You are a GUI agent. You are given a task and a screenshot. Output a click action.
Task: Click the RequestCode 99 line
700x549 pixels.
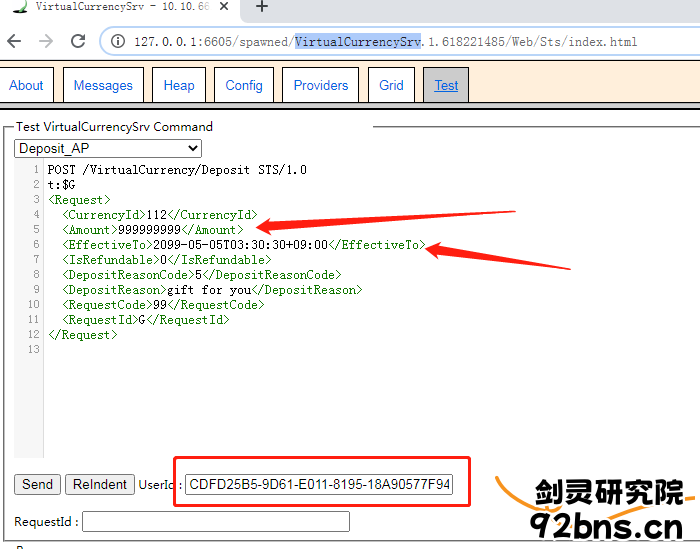tap(163, 305)
